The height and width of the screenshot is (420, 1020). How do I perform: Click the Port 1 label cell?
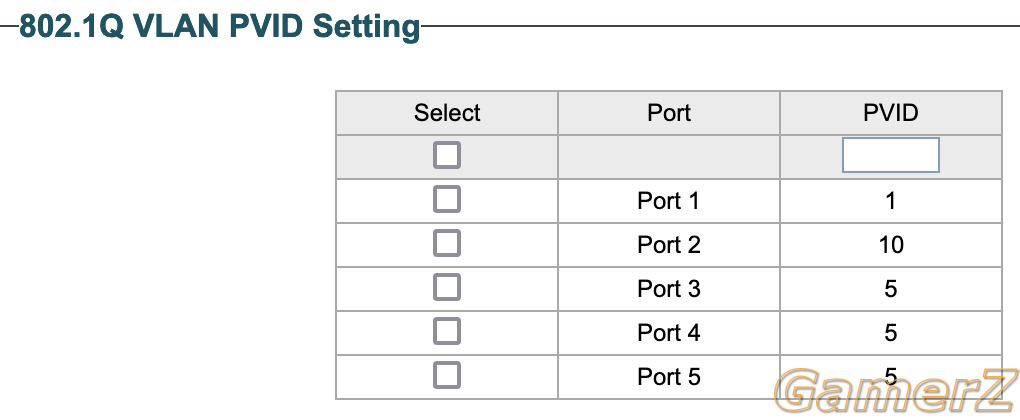[669, 201]
